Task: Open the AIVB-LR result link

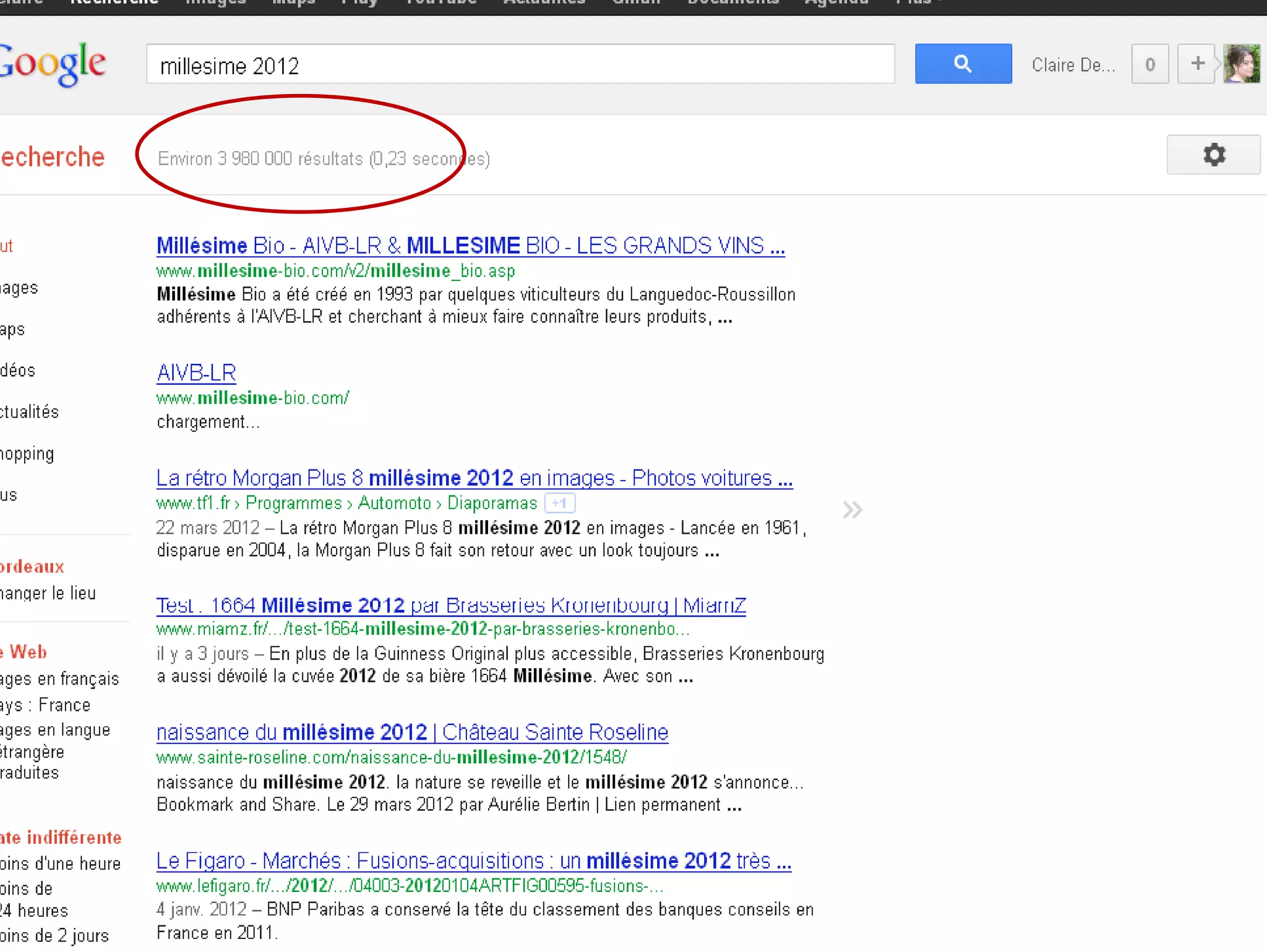Action: [196, 373]
